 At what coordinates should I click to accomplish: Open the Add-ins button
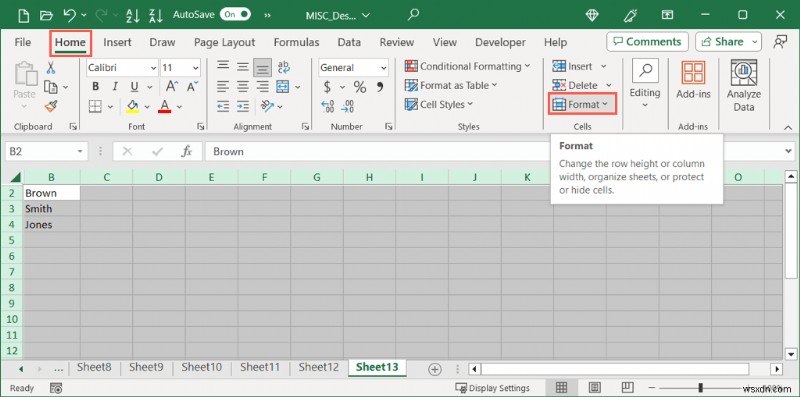693,80
